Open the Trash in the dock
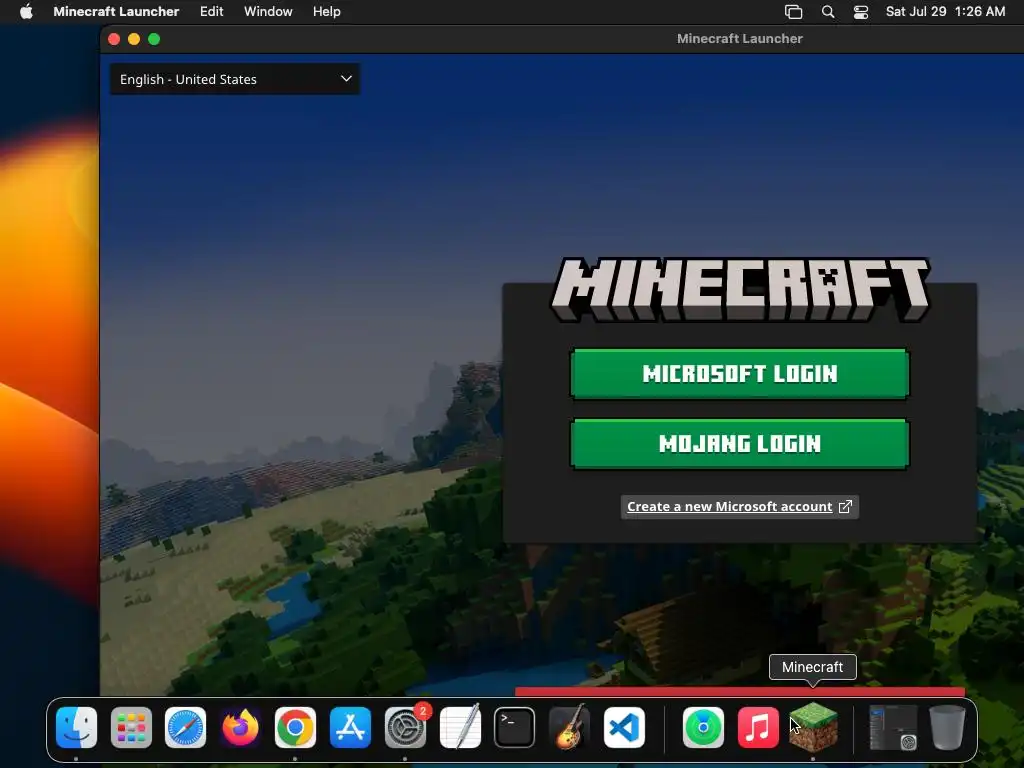The width and height of the screenshot is (1024, 768). tap(947, 728)
